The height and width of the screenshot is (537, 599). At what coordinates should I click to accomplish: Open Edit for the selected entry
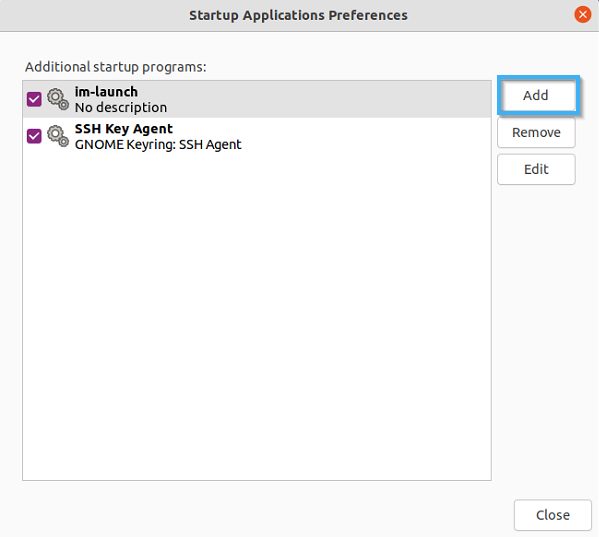(x=536, y=169)
